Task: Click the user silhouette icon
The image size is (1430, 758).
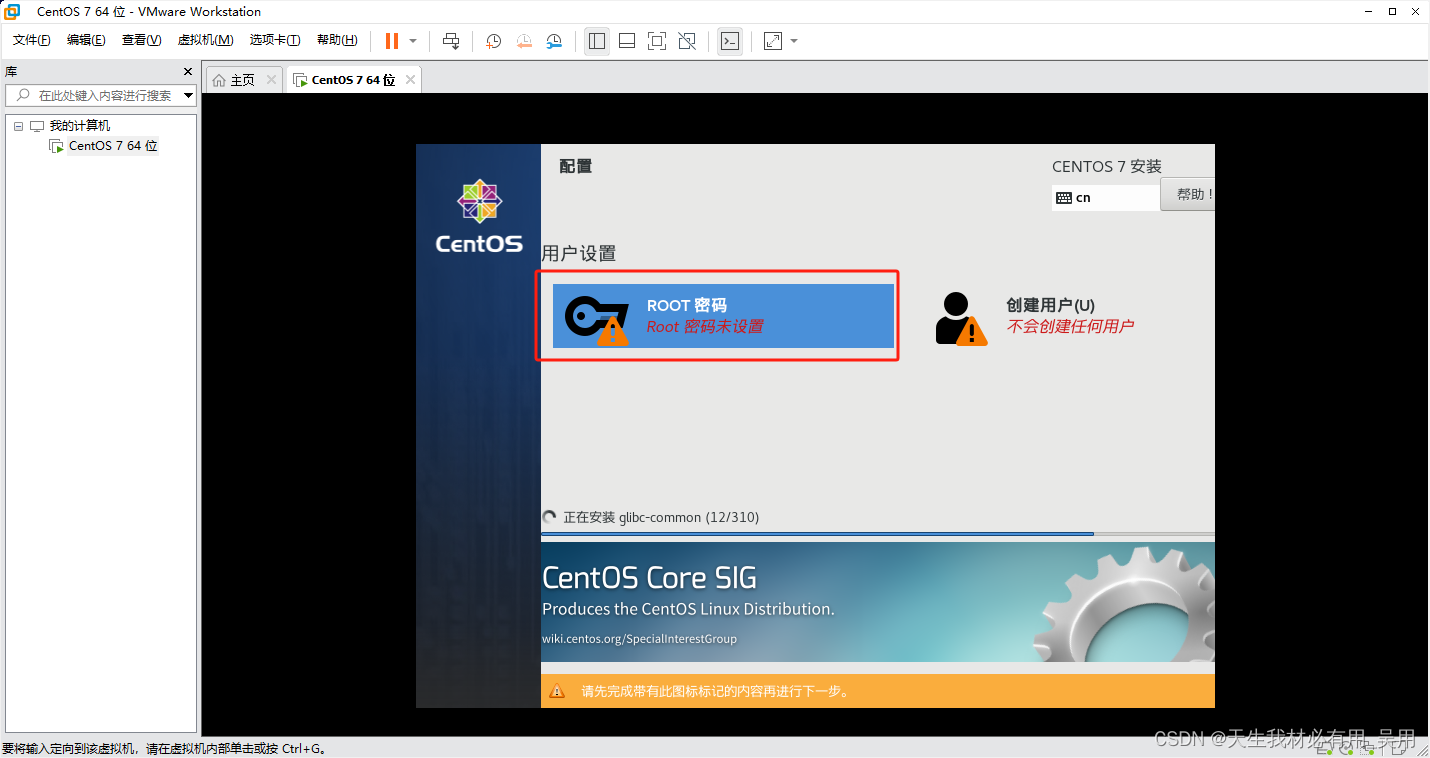Action: click(960, 318)
